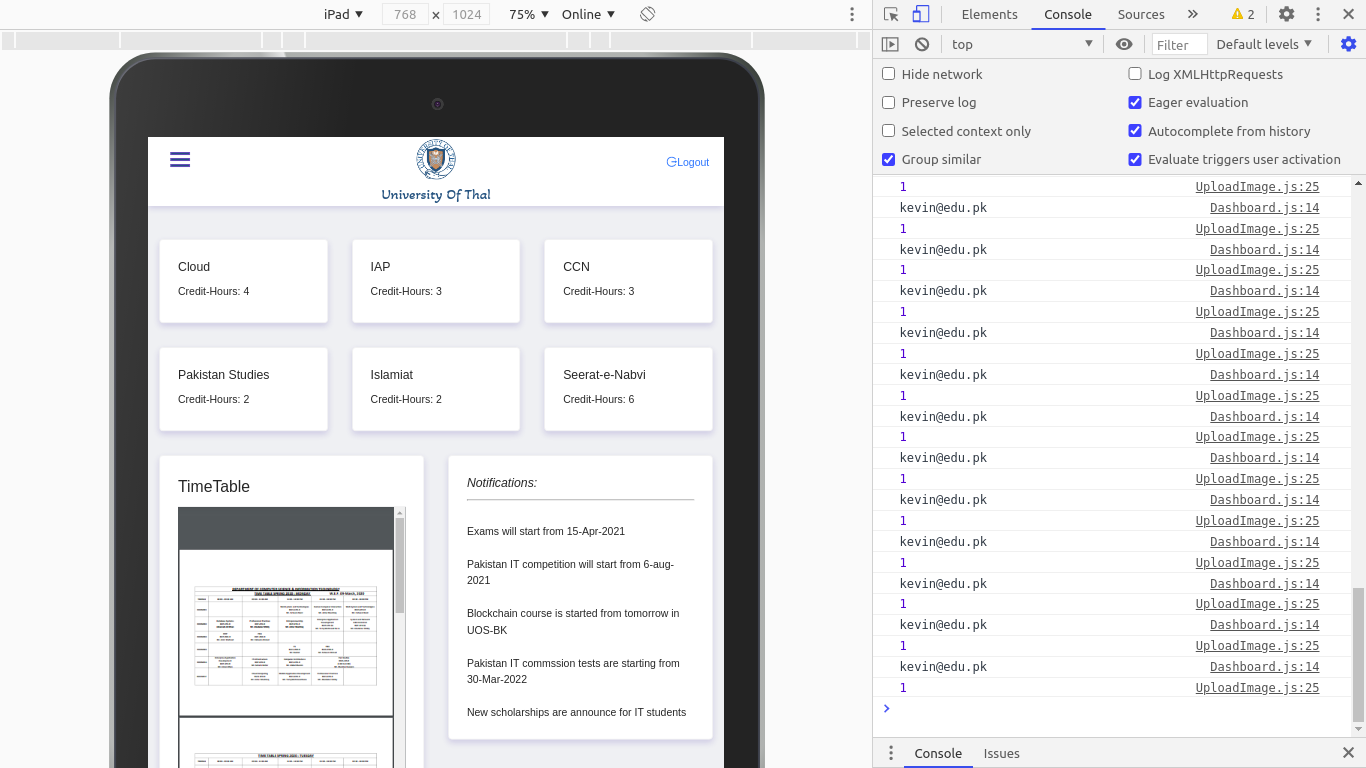1366x768 pixels.
Task: Switch to the Issues drawer tab
Action: (1001, 753)
